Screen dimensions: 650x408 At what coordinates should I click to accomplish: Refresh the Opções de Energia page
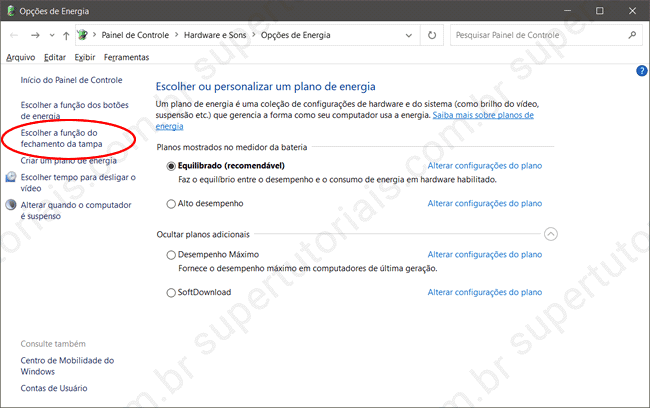[432, 35]
